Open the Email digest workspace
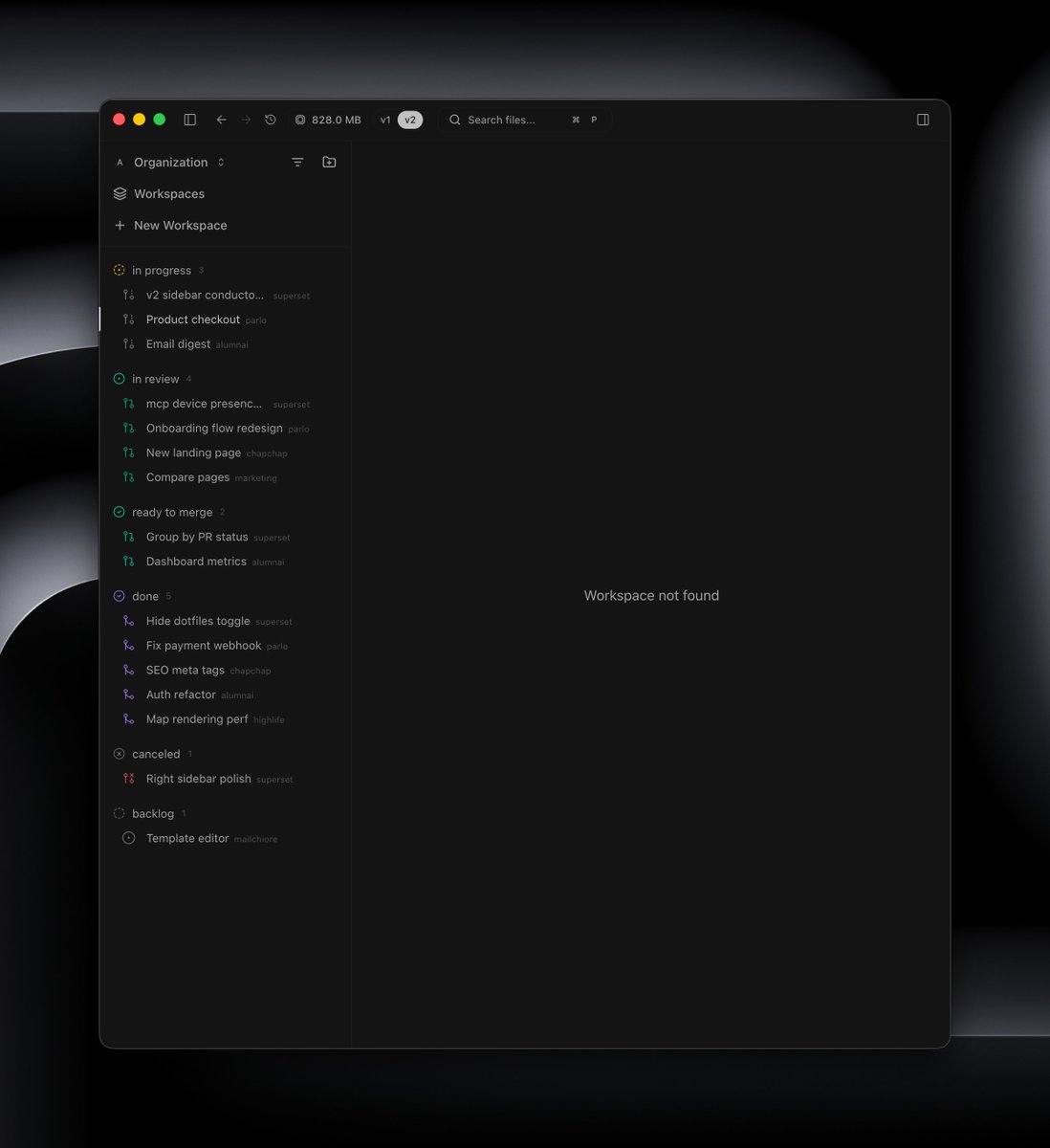The image size is (1050, 1148). pyautogui.click(x=225, y=344)
